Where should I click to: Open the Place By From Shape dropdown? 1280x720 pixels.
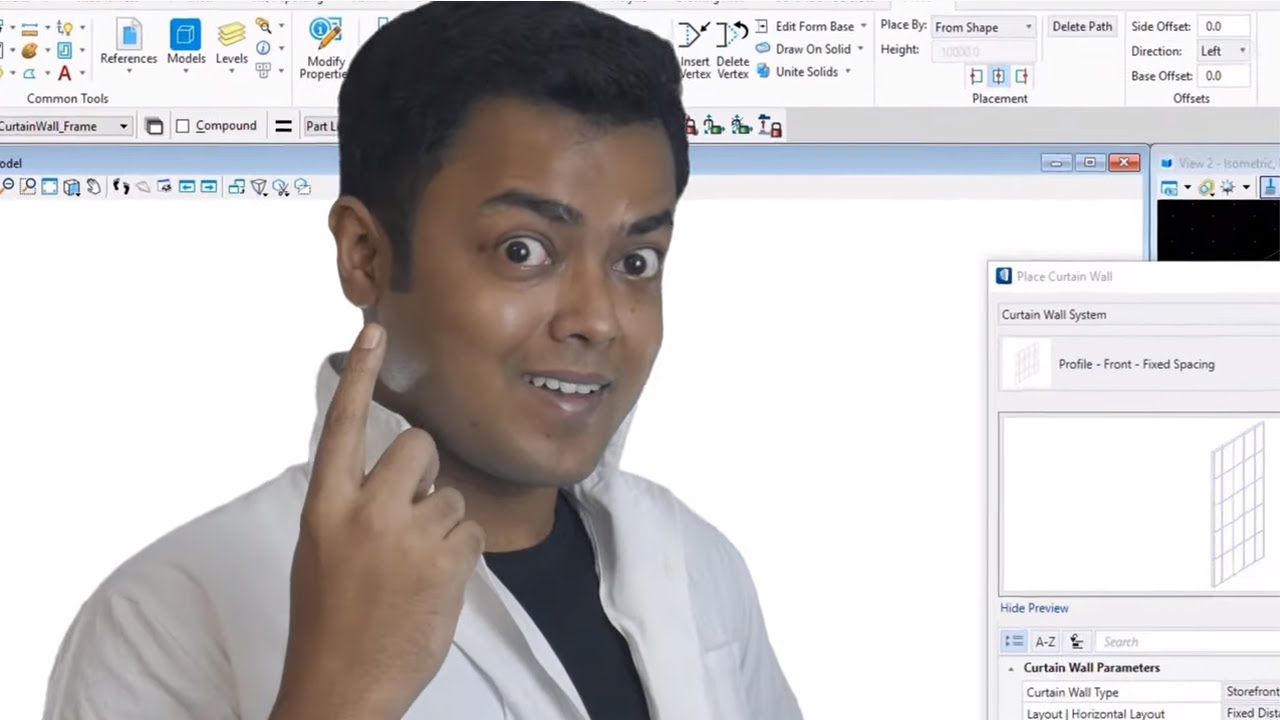click(983, 27)
